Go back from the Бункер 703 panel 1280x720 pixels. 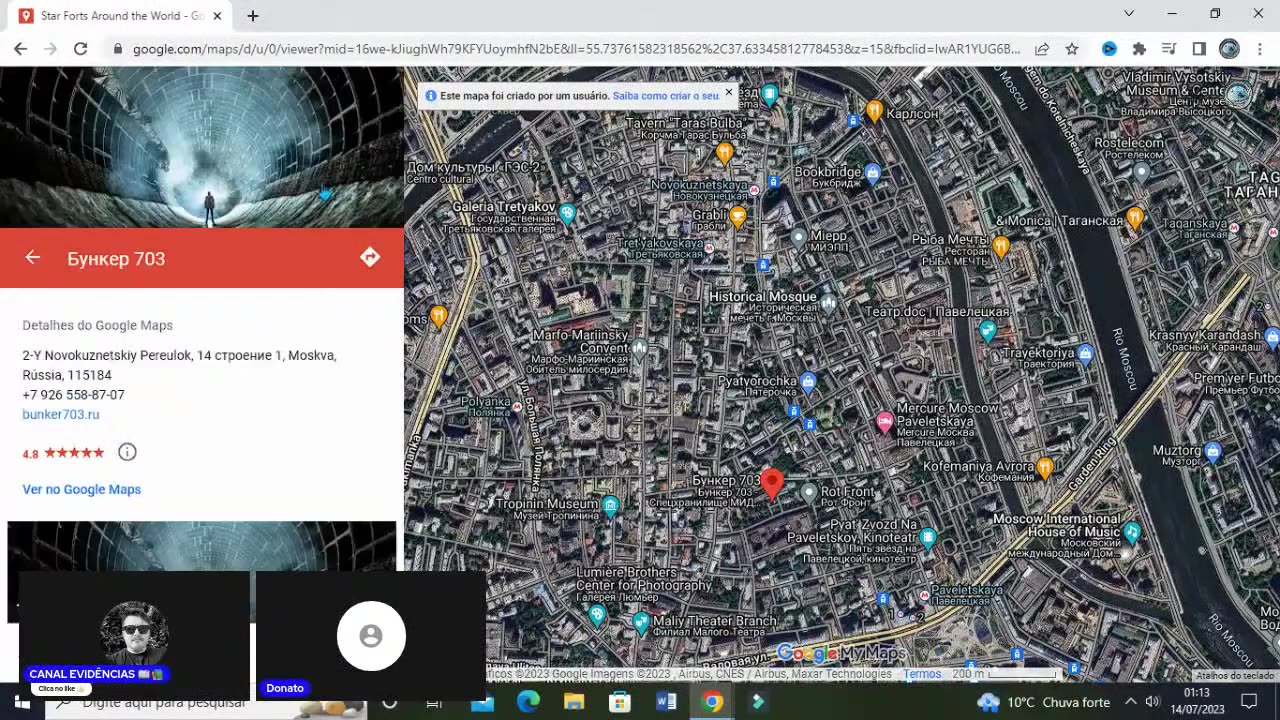(33, 258)
